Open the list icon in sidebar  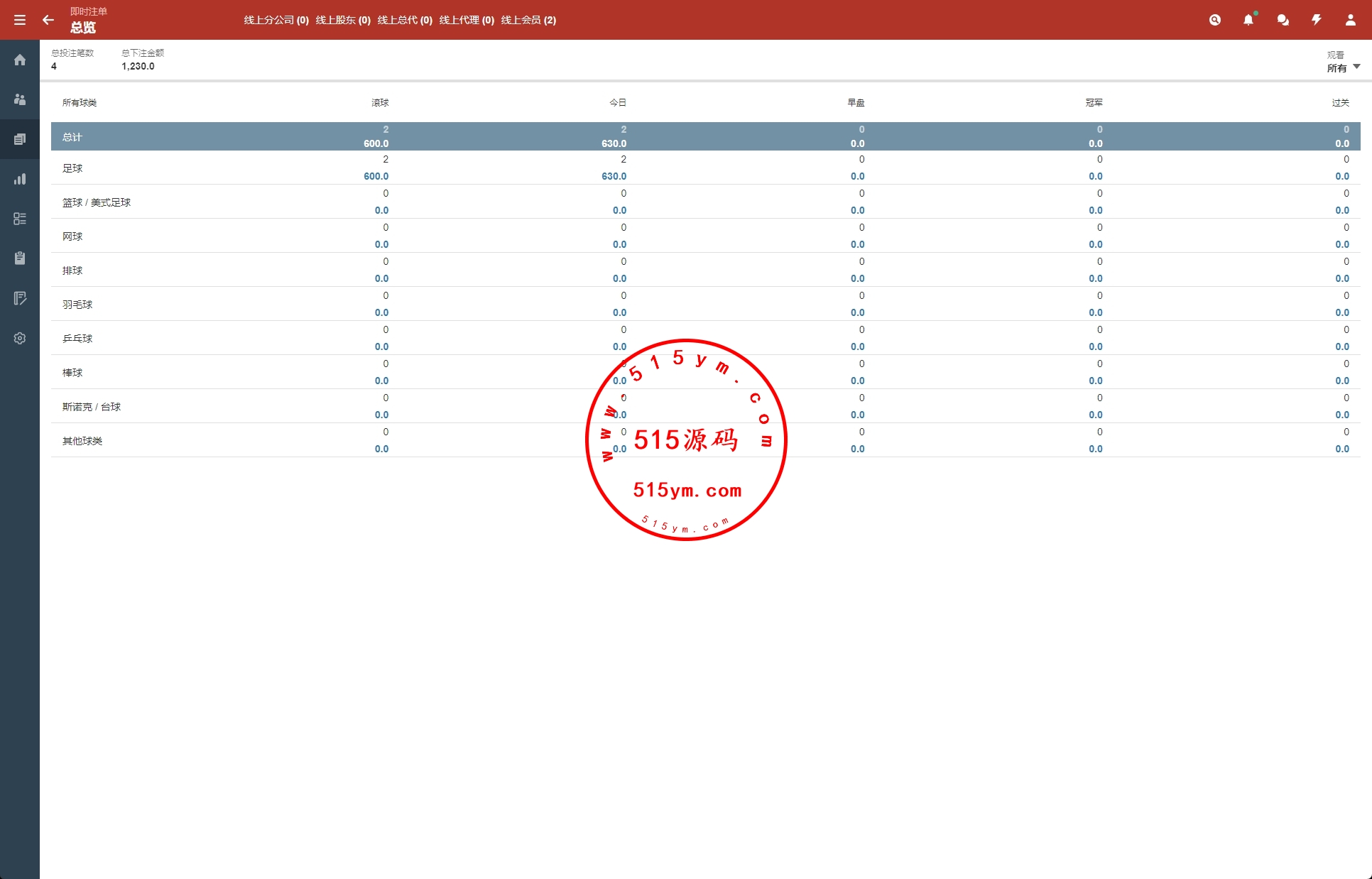pos(20,219)
